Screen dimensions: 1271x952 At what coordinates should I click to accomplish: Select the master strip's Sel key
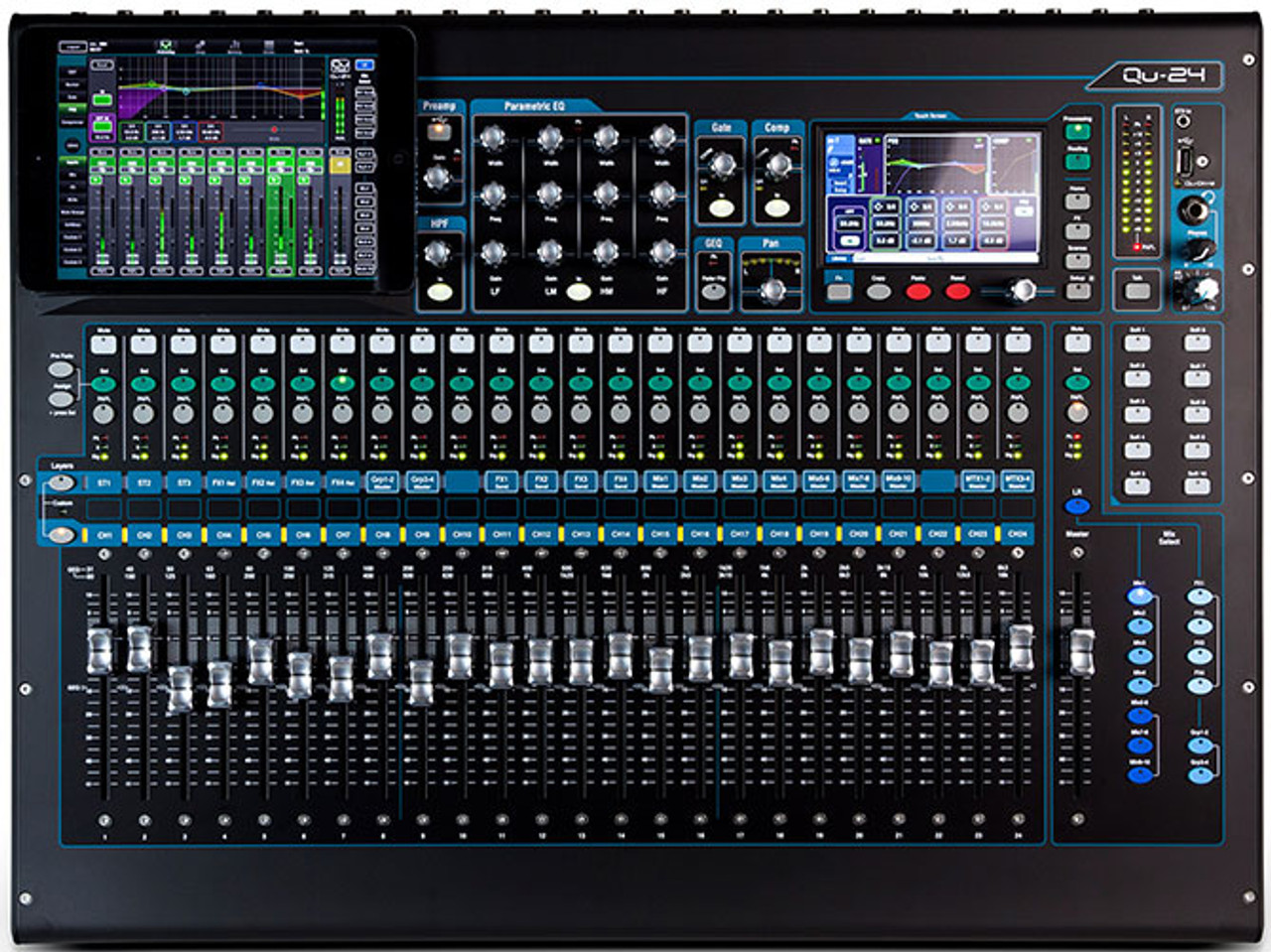tap(1076, 383)
